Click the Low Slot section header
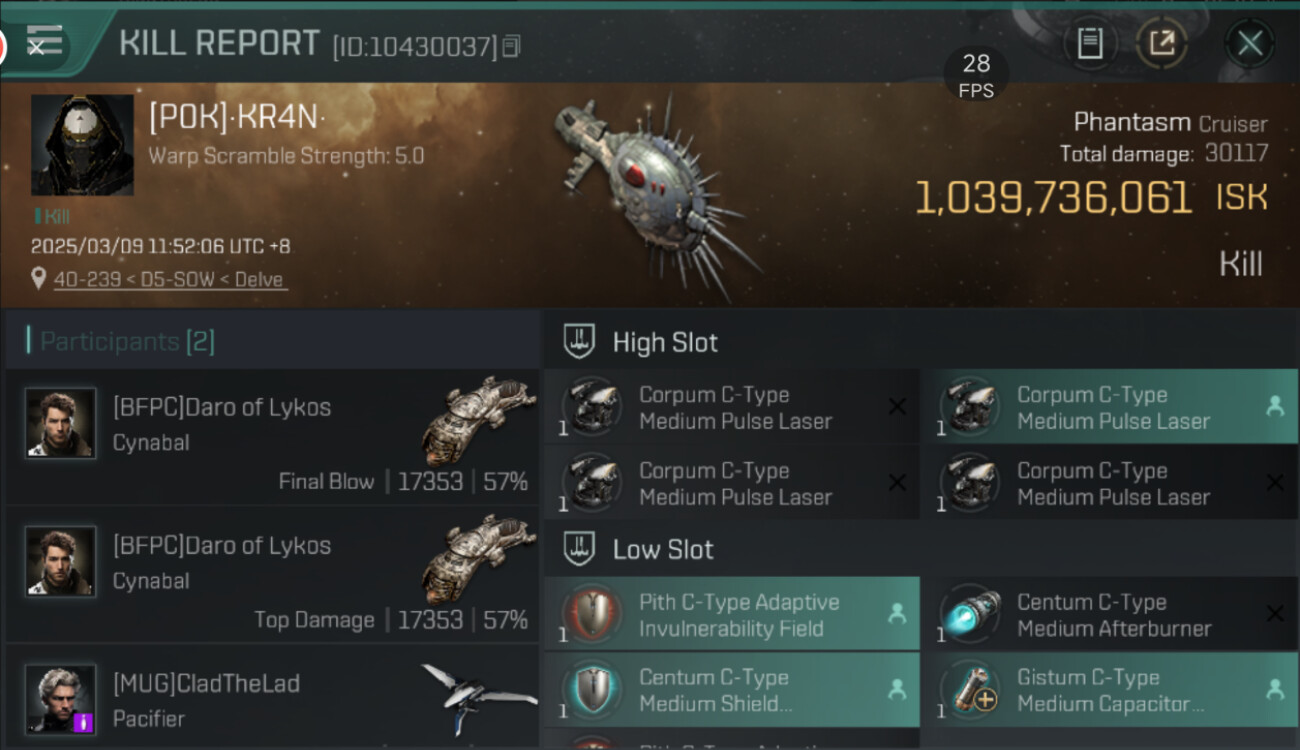1300x750 pixels. click(x=663, y=549)
